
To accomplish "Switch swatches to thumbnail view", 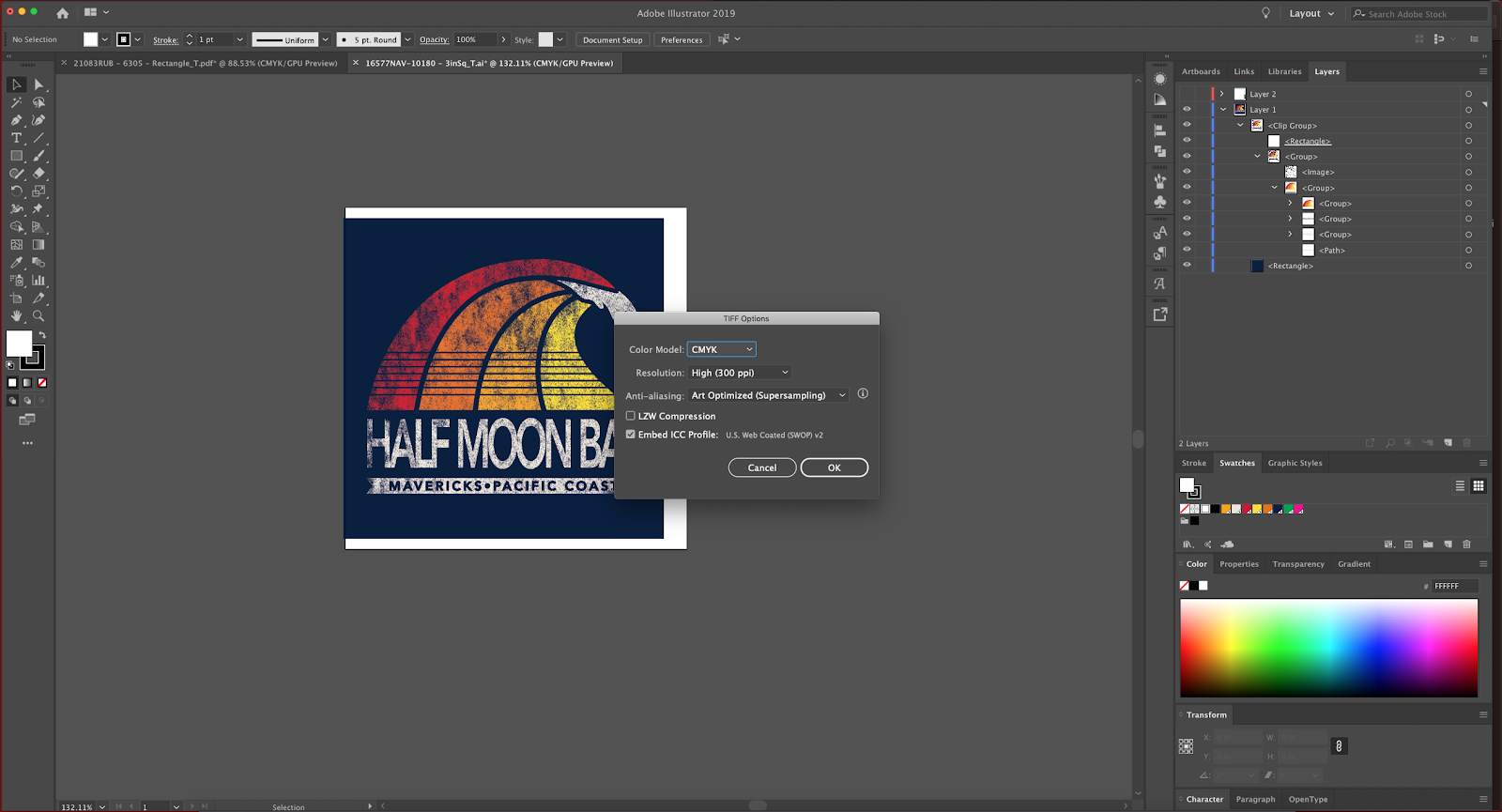I will point(1479,485).
